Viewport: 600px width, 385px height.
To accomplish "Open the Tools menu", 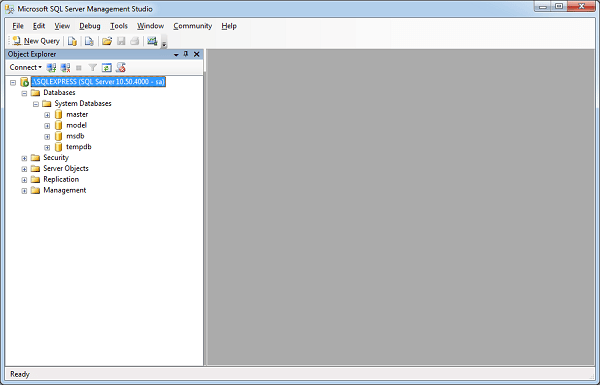I will (119, 26).
